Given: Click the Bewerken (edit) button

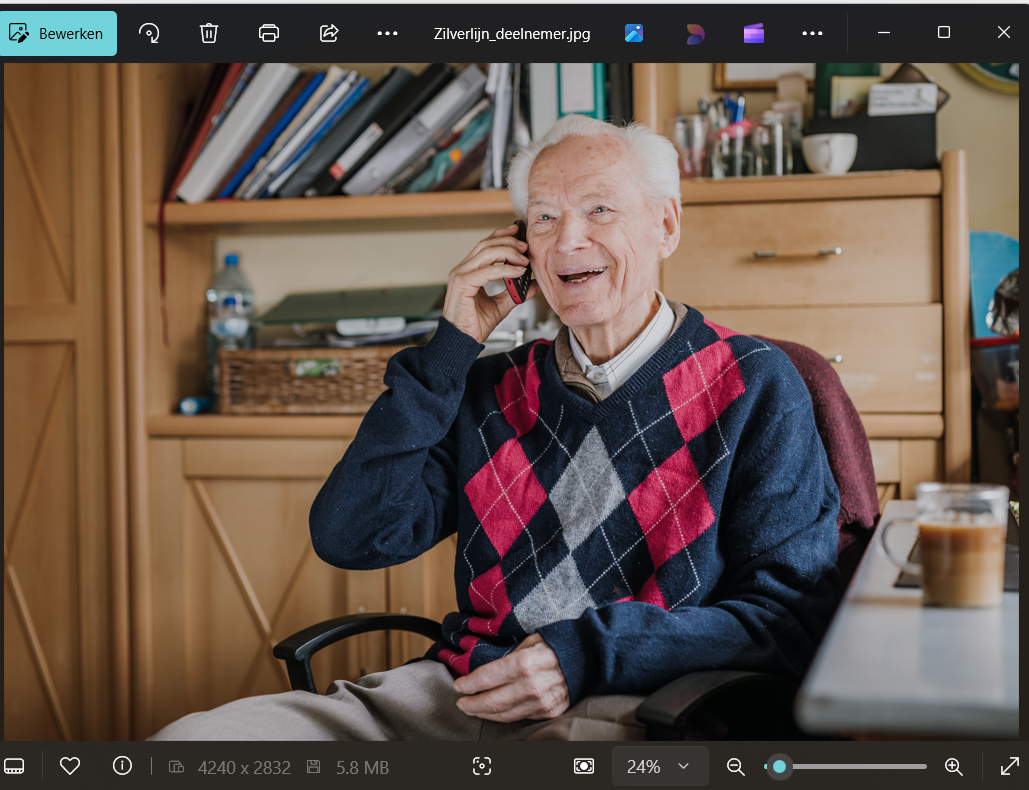Looking at the screenshot, I should [58, 33].
